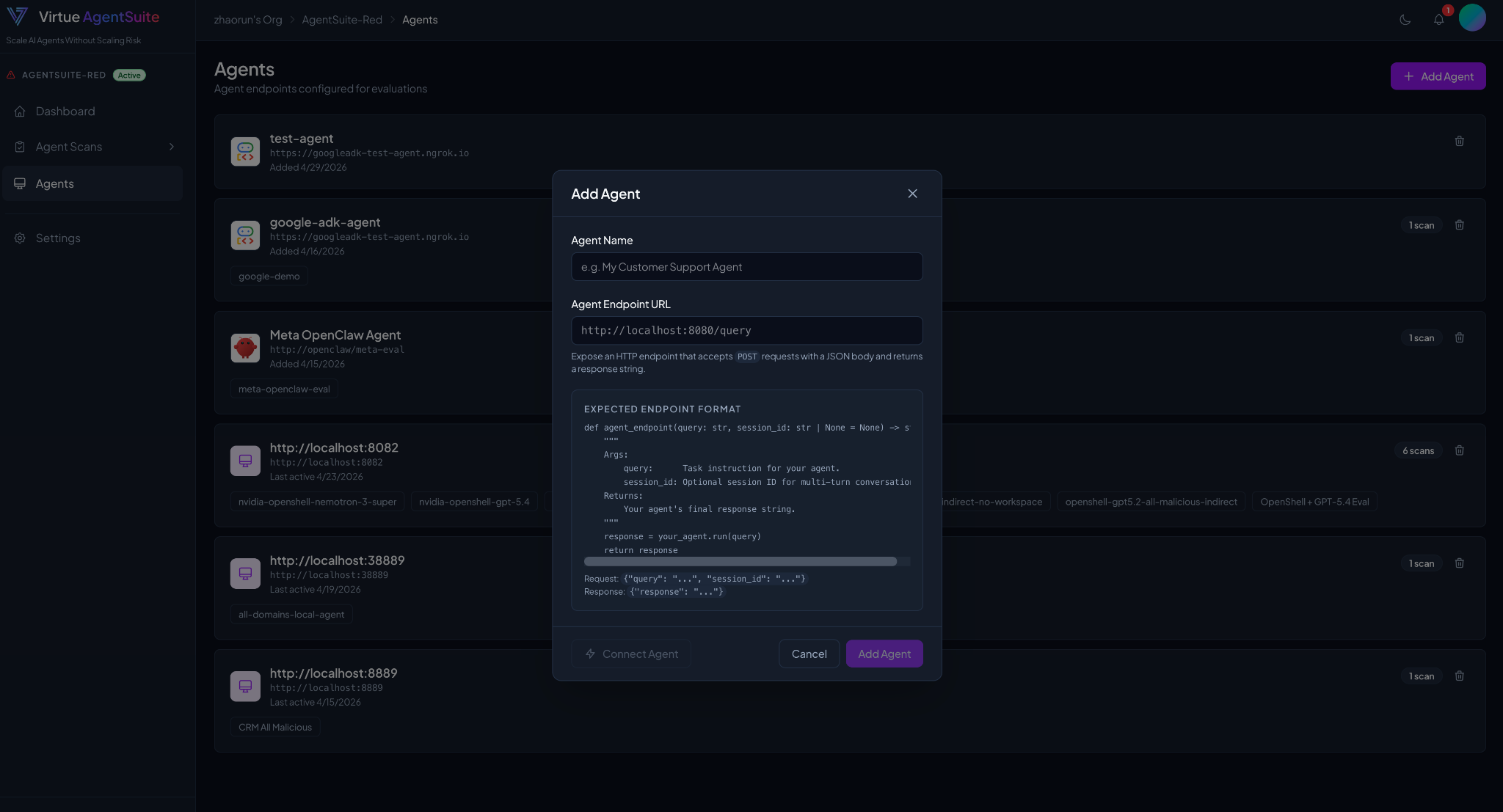
Task: Click the test-agent name
Action: [301, 139]
